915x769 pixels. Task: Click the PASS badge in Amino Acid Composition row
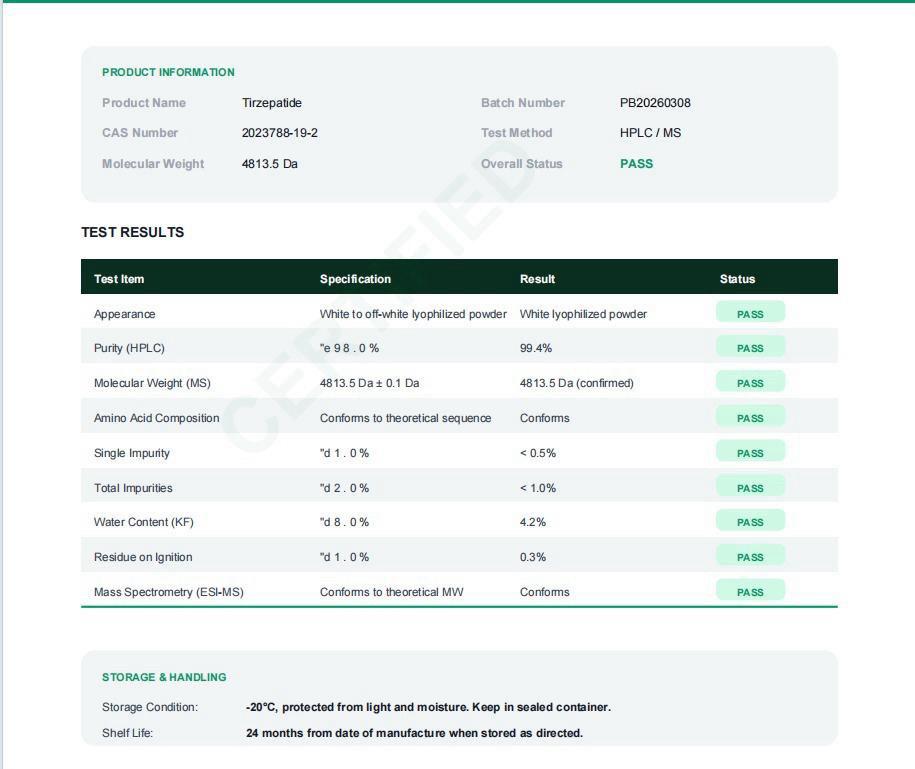tap(750, 418)
